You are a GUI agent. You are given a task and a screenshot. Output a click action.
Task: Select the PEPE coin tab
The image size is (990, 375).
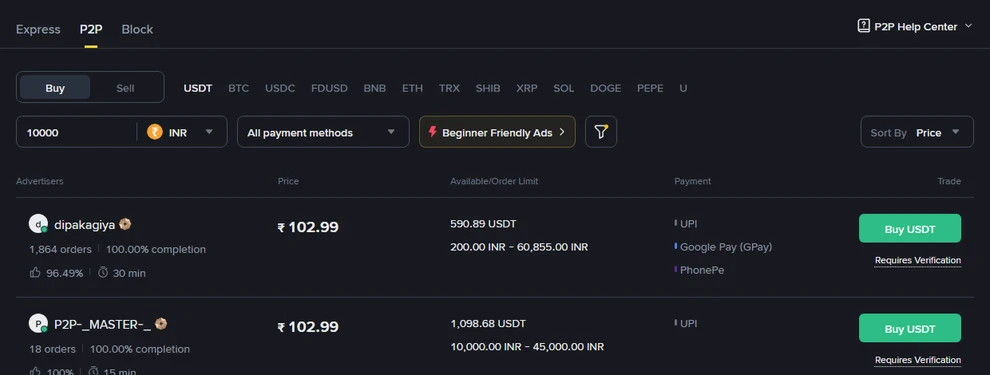click(x=650, y=88)
